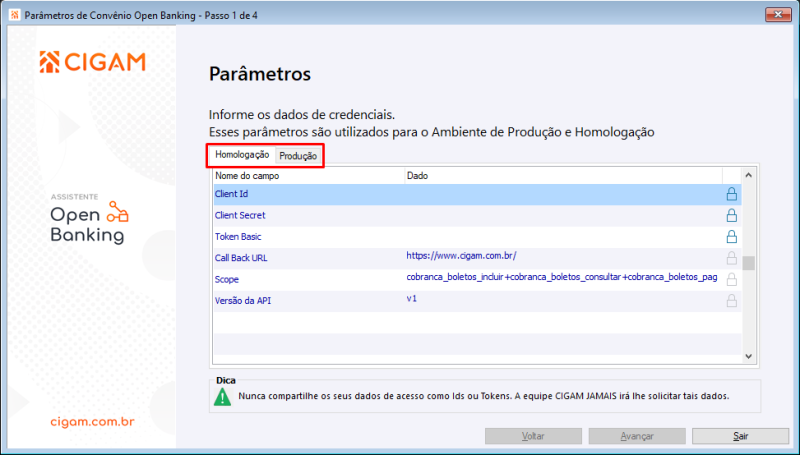This screenshot has width=800, height=455.
Task: Select the Versão da API row
Action: pyautogui.click(x=477, y=301)
